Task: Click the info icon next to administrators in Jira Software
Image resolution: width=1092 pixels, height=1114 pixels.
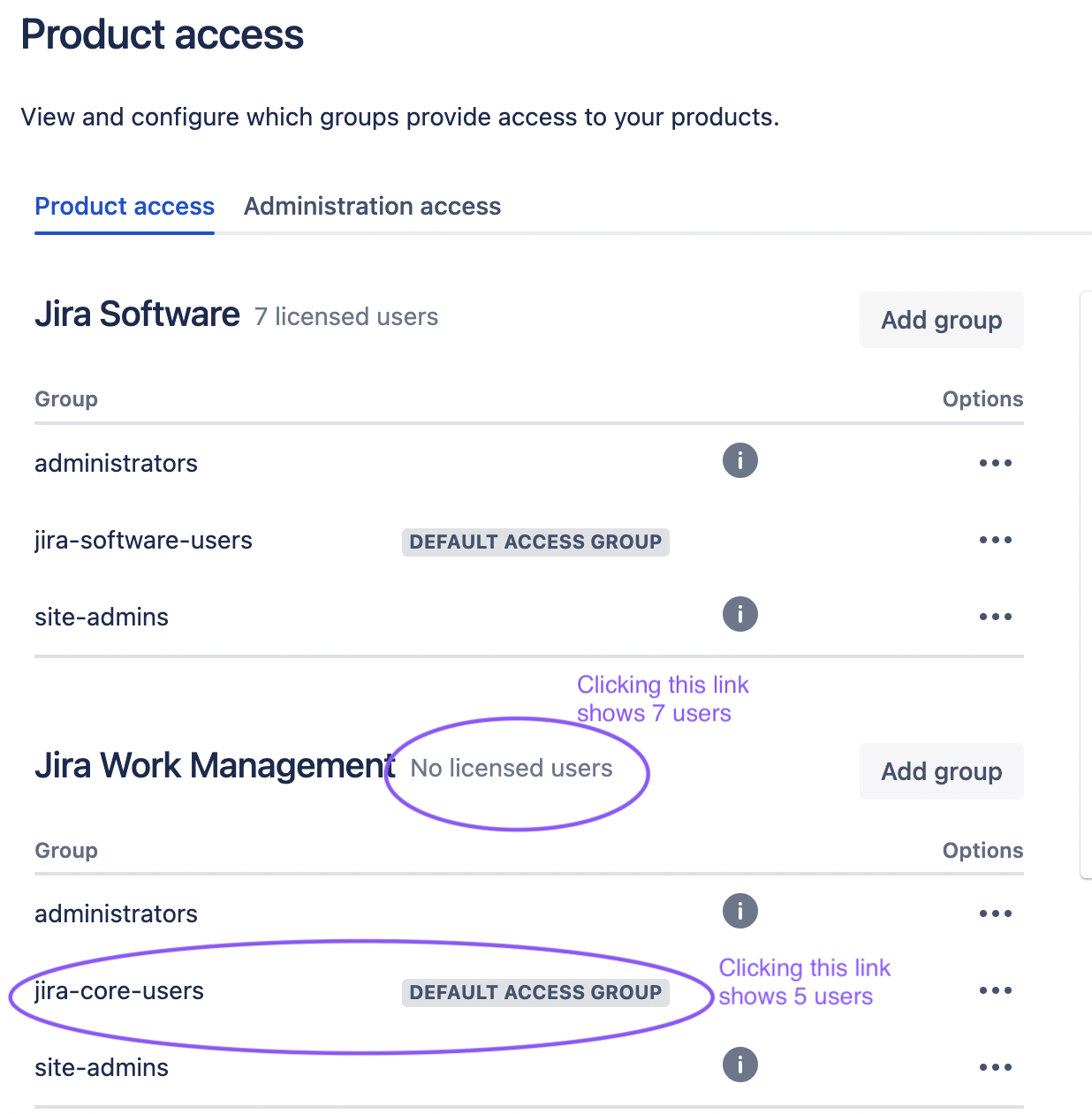Action: point(740,460)
